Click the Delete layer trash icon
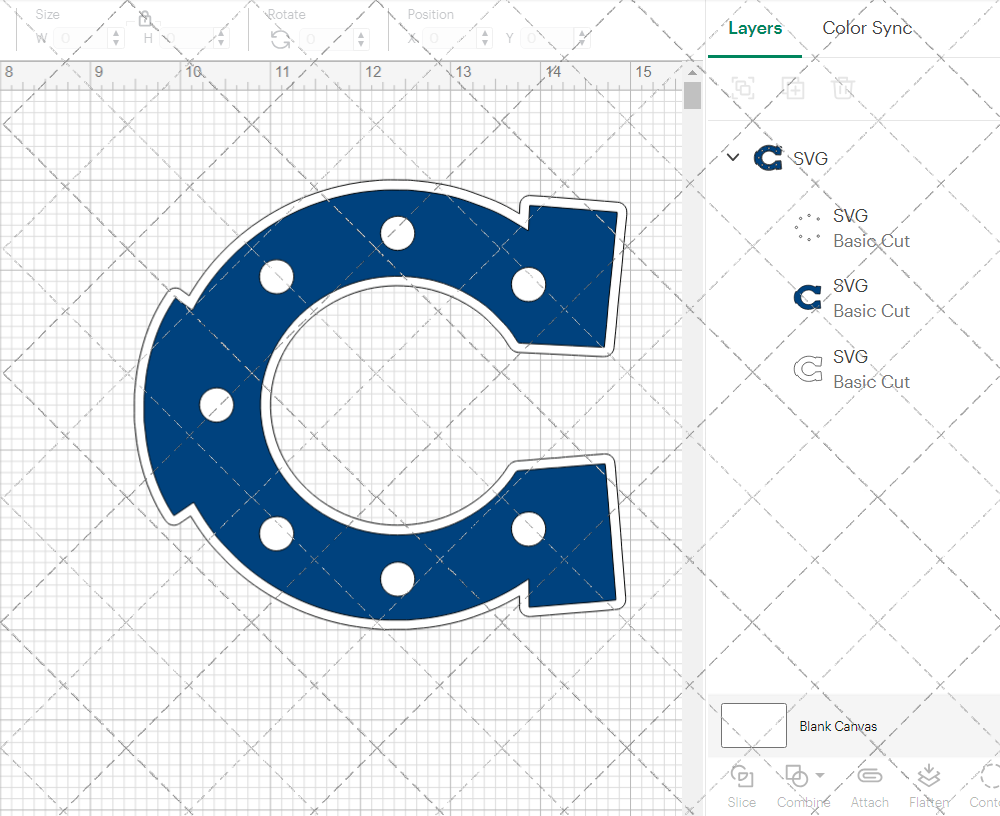This screenshot has height=816, width=1000. coord(842,88)
